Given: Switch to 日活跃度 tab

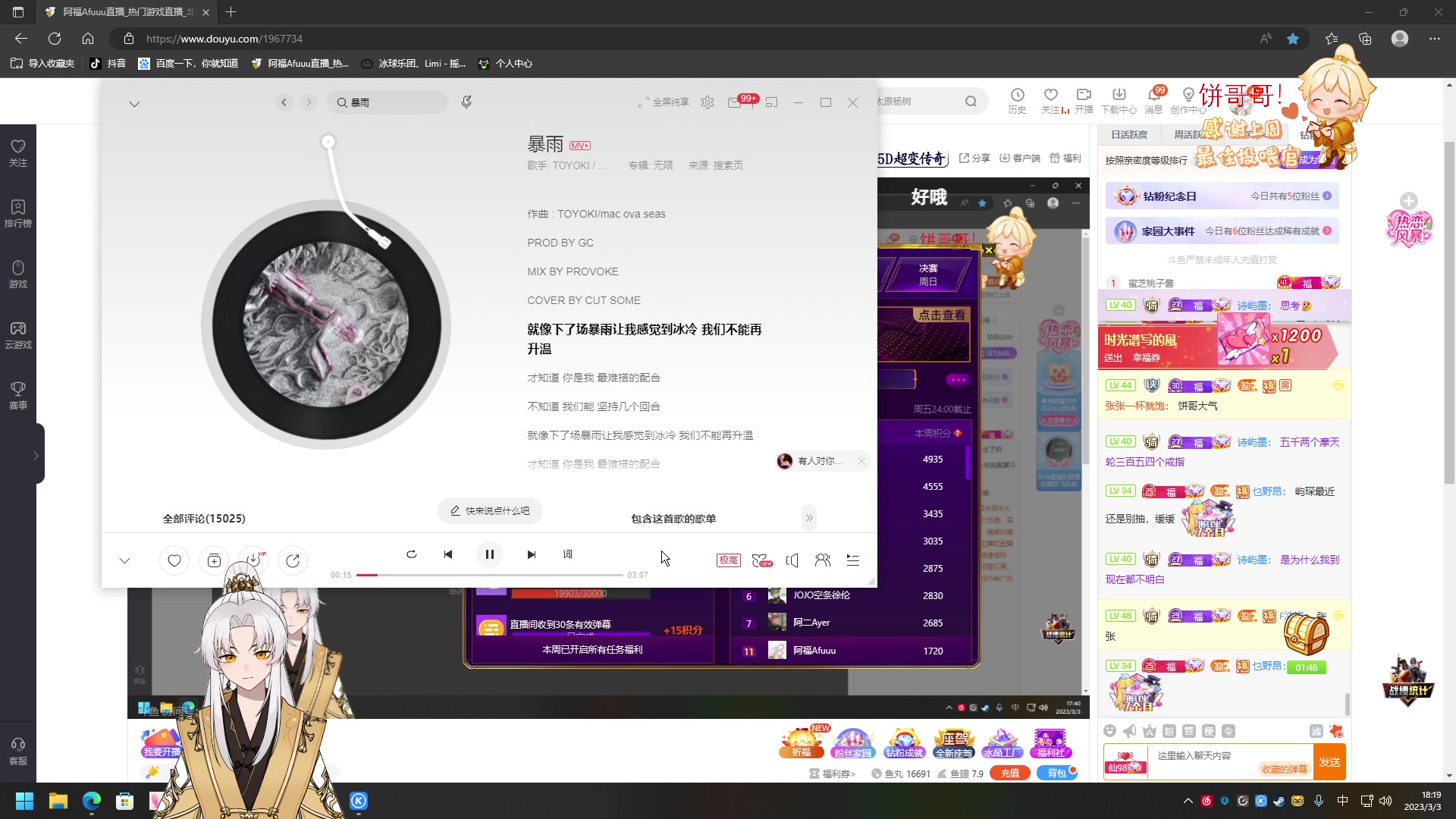Looking at the screenshot, I should coord(1129,134).
